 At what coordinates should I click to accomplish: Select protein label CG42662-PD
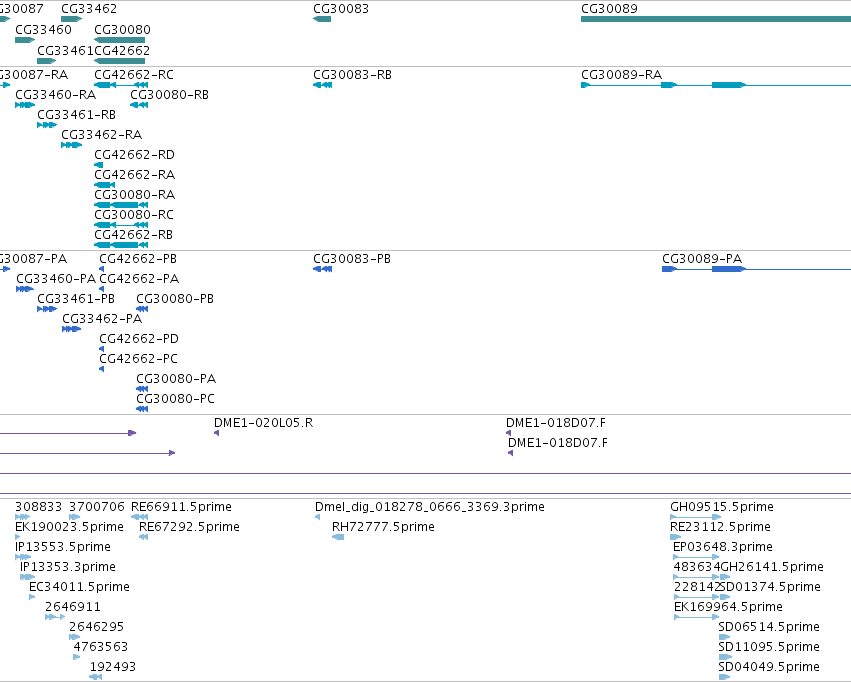pos(139,339)
